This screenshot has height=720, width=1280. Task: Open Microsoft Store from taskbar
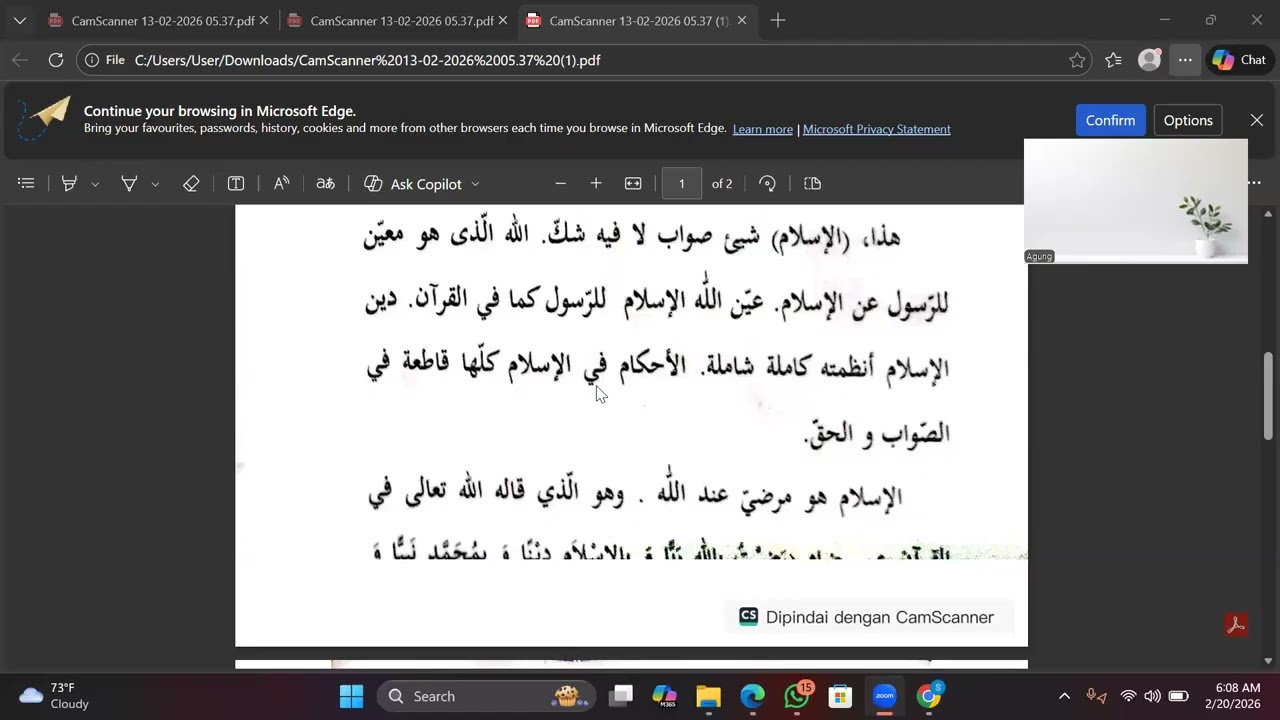click(x=840, y=696)
